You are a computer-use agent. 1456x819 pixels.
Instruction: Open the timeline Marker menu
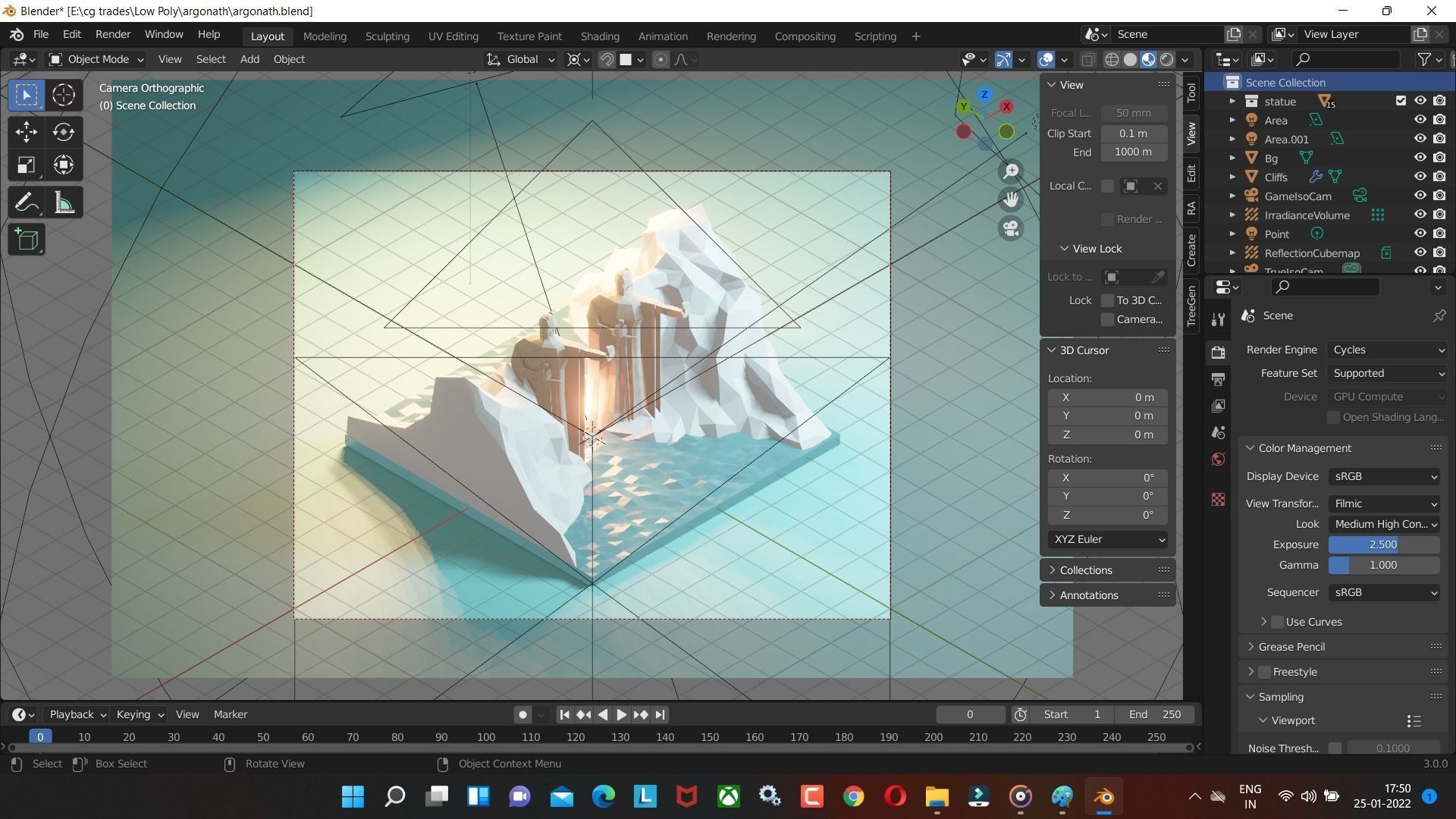pyautogui.click(x=231, y=714)
